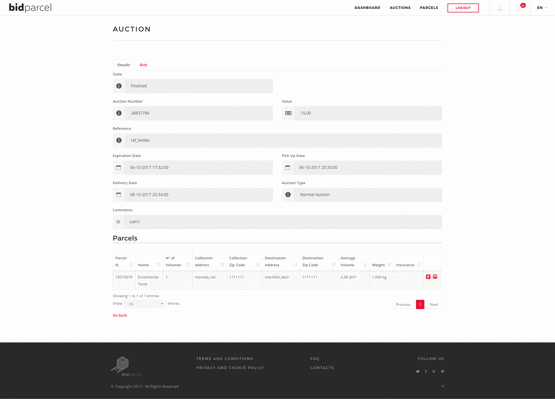
Task: Open the EN language dropdown
Action: pos(542,8)
